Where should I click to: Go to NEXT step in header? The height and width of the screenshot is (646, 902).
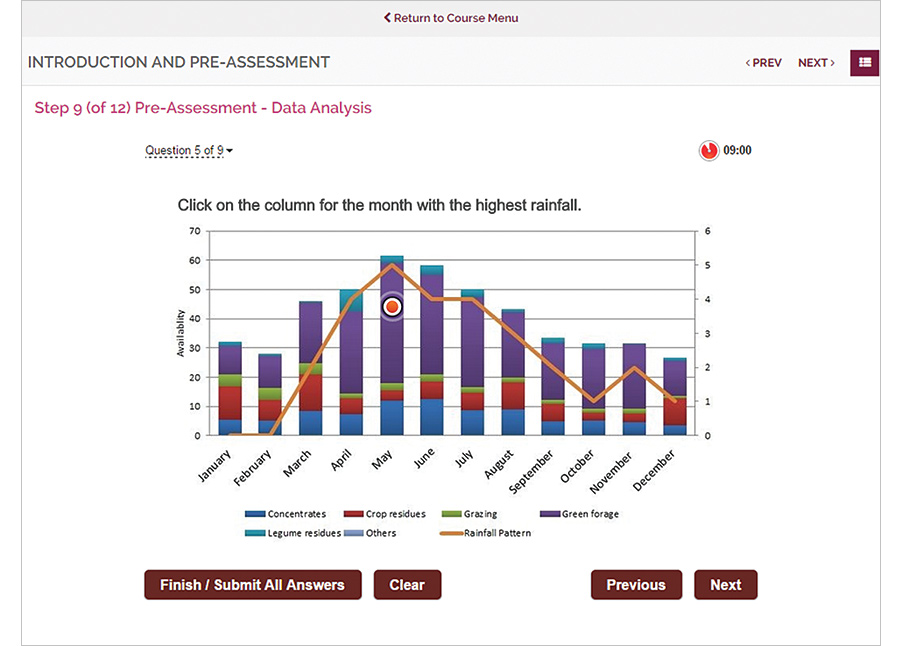(816, 63)
